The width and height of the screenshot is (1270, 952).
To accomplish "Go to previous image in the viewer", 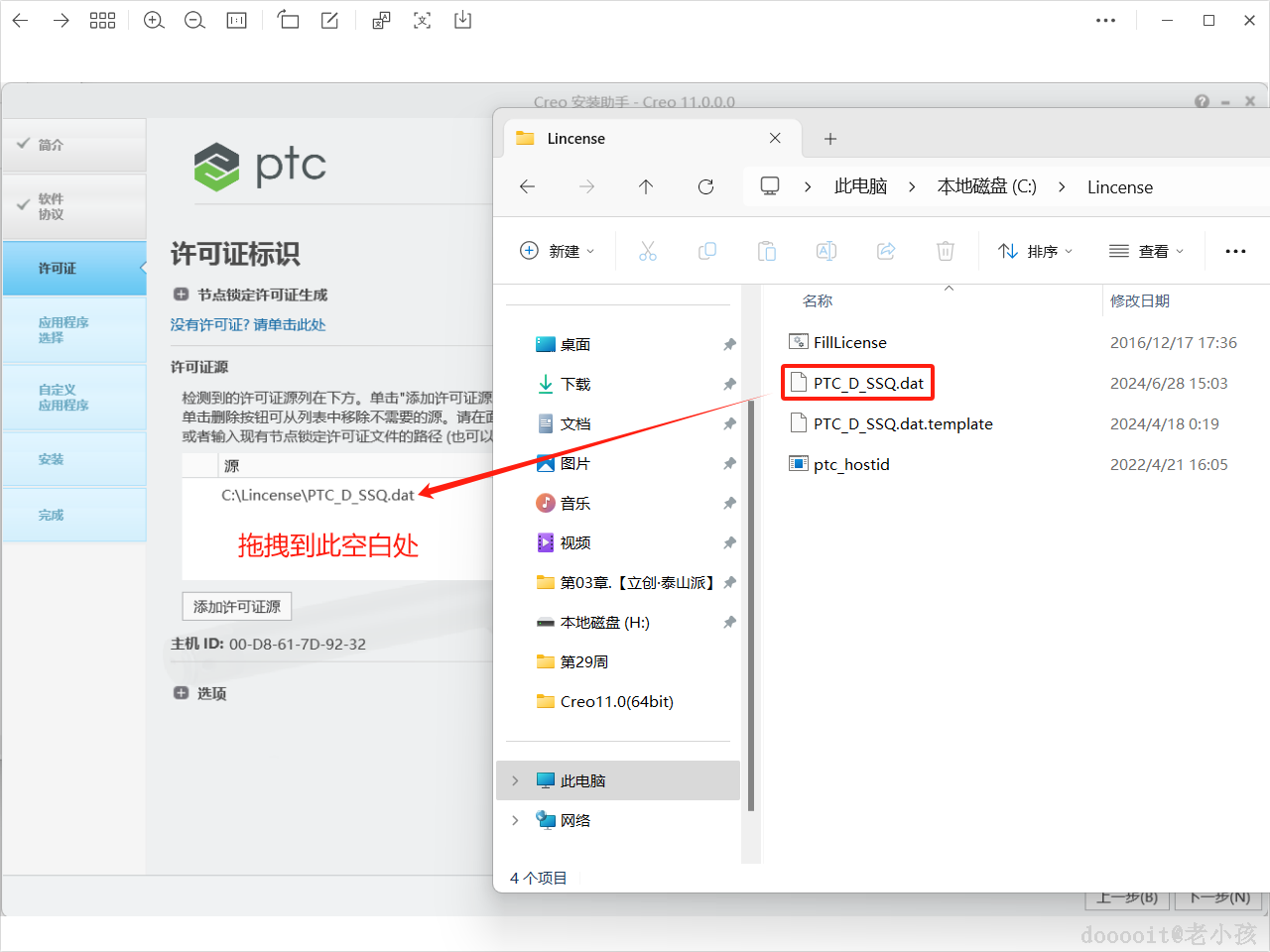I will click(x=20, y=21).
